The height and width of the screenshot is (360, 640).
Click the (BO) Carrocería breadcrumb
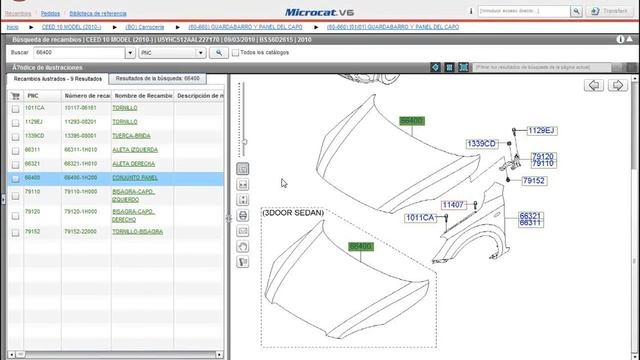[x=144, y=27]
